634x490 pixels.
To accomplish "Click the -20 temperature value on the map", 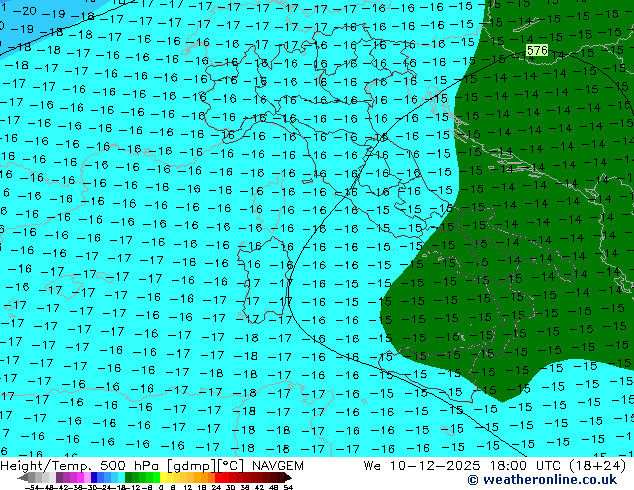I will [25, 11].
